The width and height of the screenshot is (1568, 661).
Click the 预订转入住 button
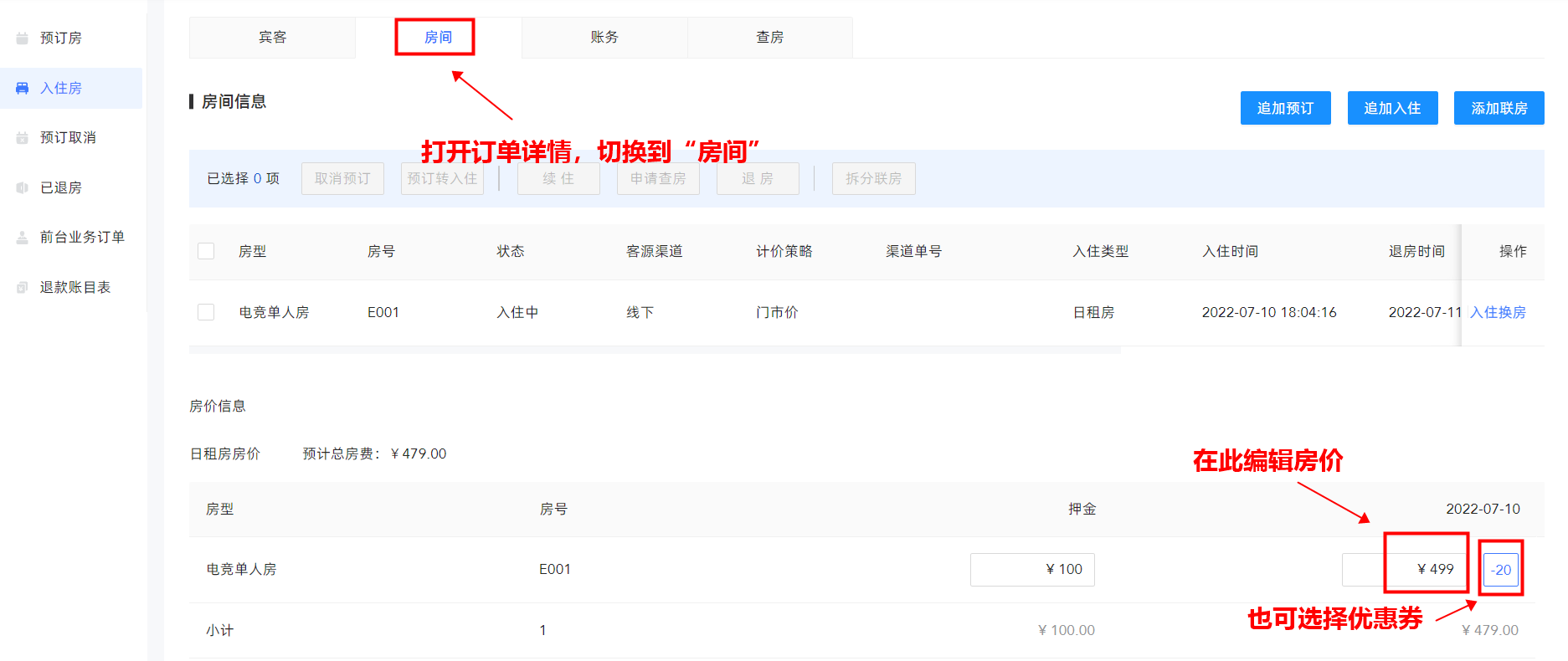click(442, 178)
